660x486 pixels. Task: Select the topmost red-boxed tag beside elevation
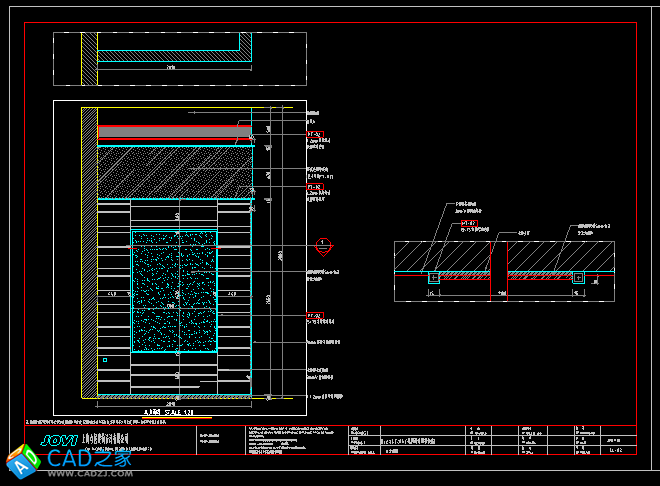[x=313, y=133]
